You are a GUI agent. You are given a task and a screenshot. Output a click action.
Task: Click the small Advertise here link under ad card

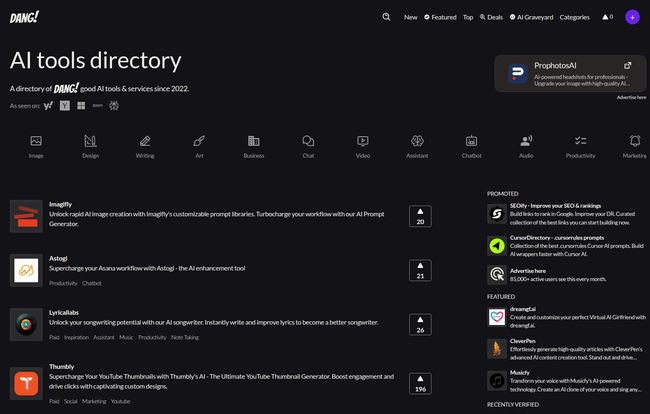coord(631,97)
